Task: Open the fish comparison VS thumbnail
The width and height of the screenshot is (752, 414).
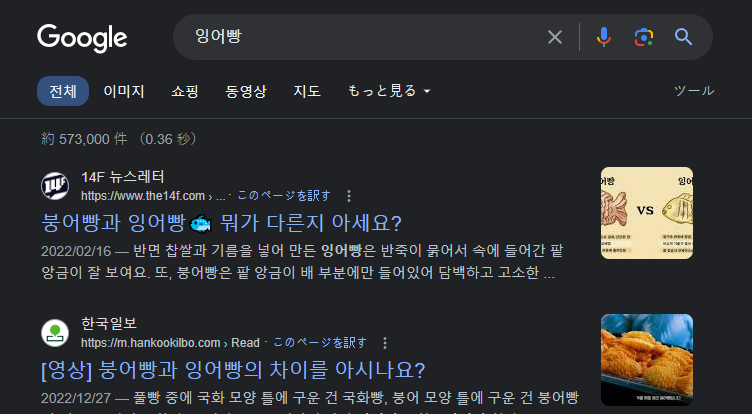Action: (x=646, y=213)
